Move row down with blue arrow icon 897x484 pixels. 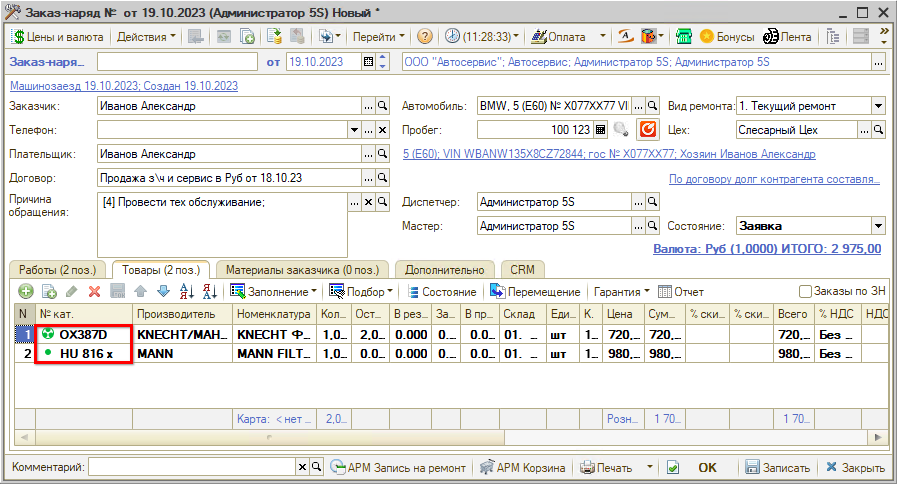(x=164, y=292)
